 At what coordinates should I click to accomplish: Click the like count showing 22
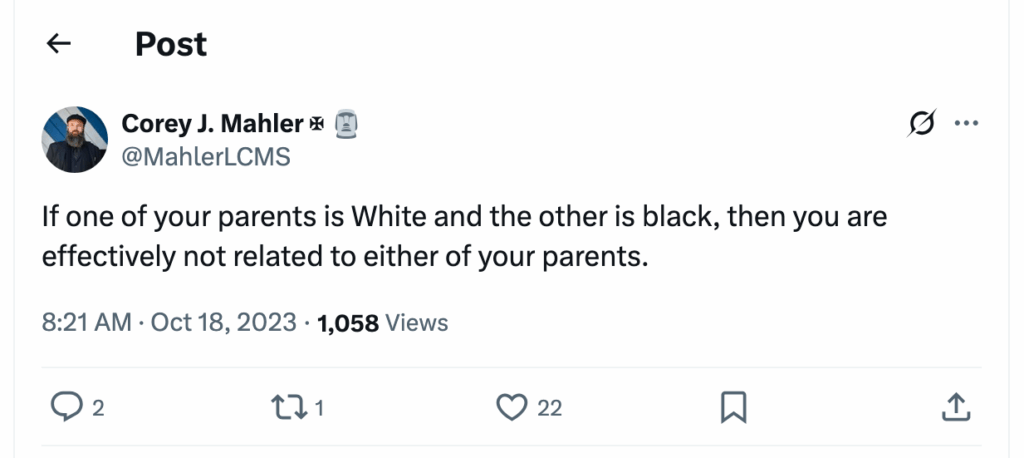click(549, 408)
